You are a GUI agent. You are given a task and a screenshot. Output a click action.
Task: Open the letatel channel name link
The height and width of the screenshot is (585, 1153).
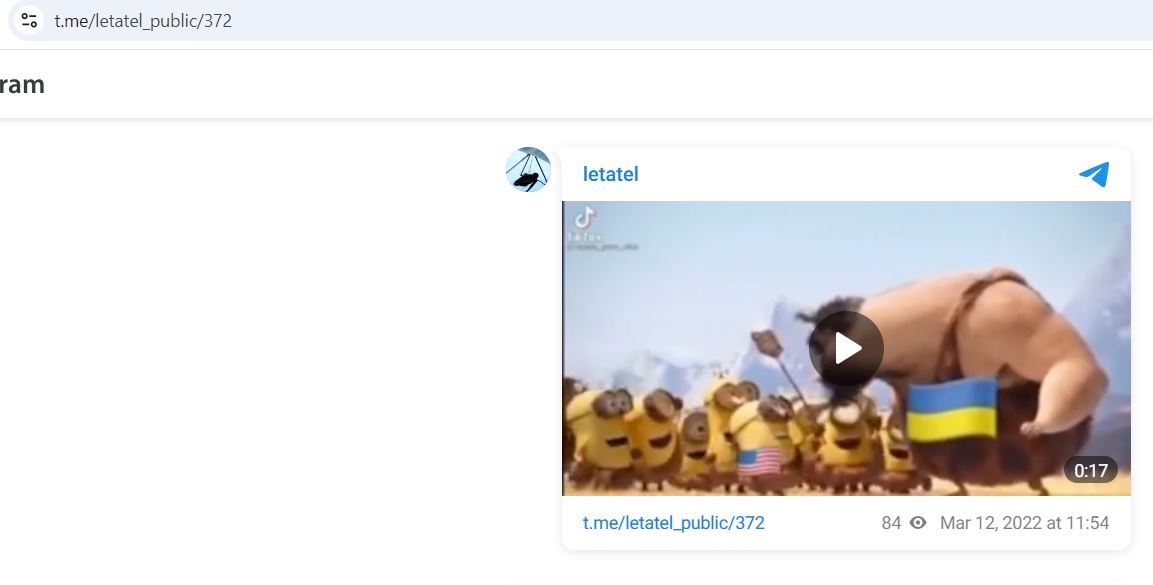[610, 174]
